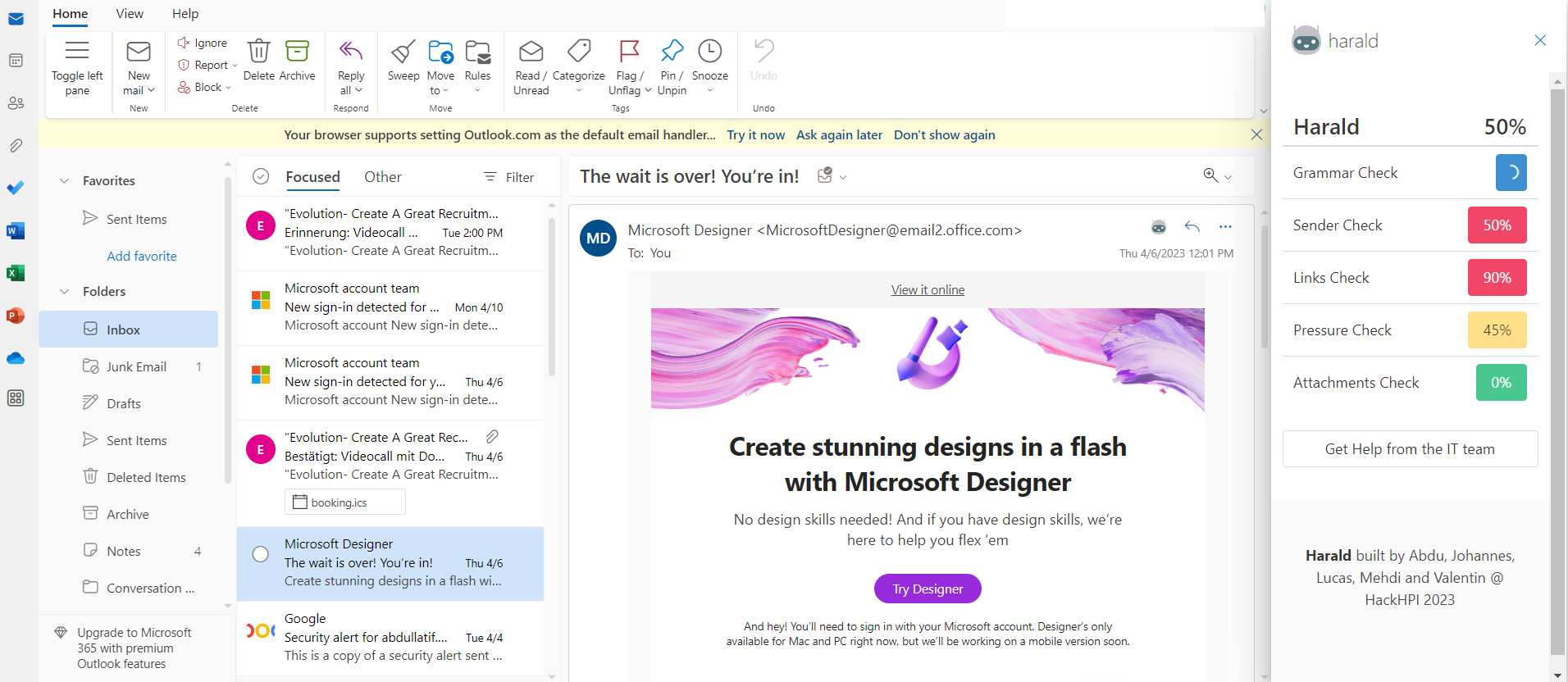Switch to Home ribbon tab
This screenshot has width=1568, height=682.
(71, 14)
